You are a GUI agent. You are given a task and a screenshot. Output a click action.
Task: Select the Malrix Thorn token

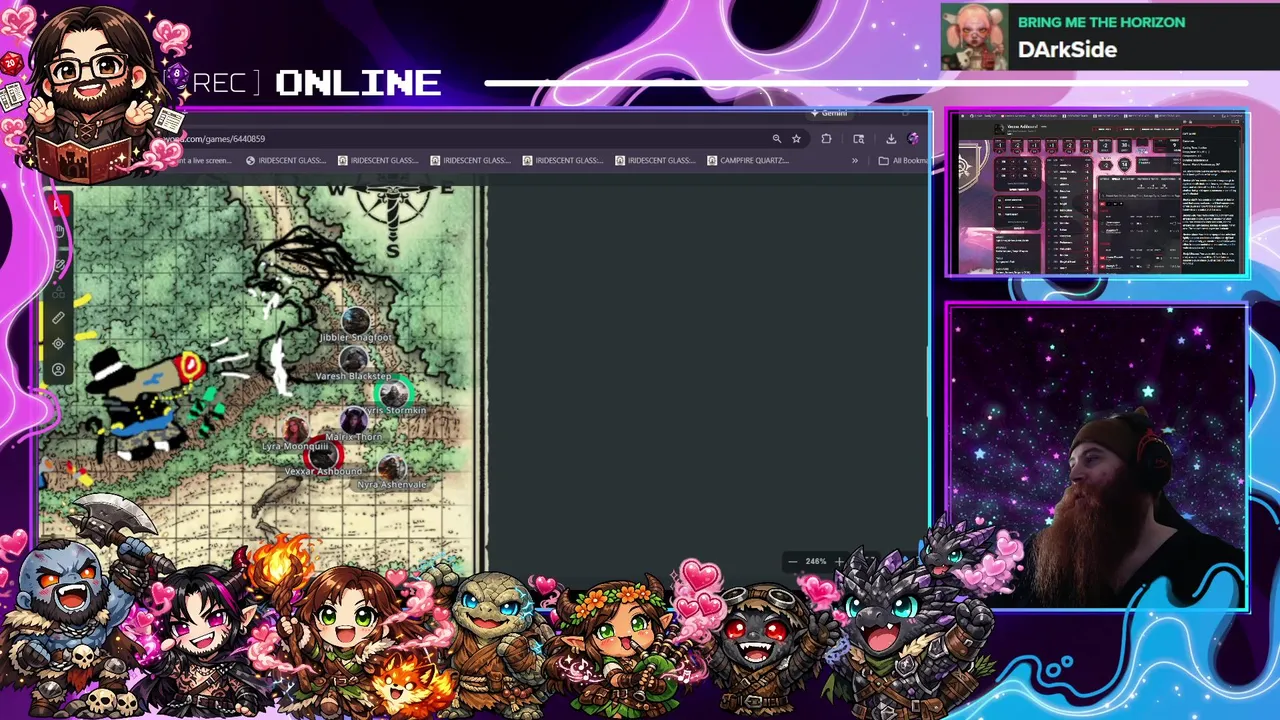point(354,421)
